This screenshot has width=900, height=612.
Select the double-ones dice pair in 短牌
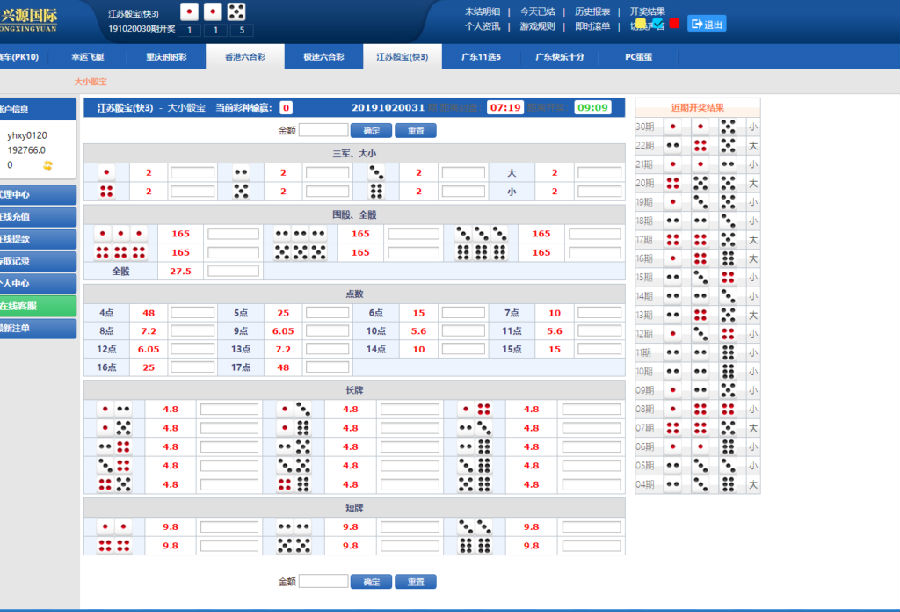pyautogui.click(x=115, y=527)
